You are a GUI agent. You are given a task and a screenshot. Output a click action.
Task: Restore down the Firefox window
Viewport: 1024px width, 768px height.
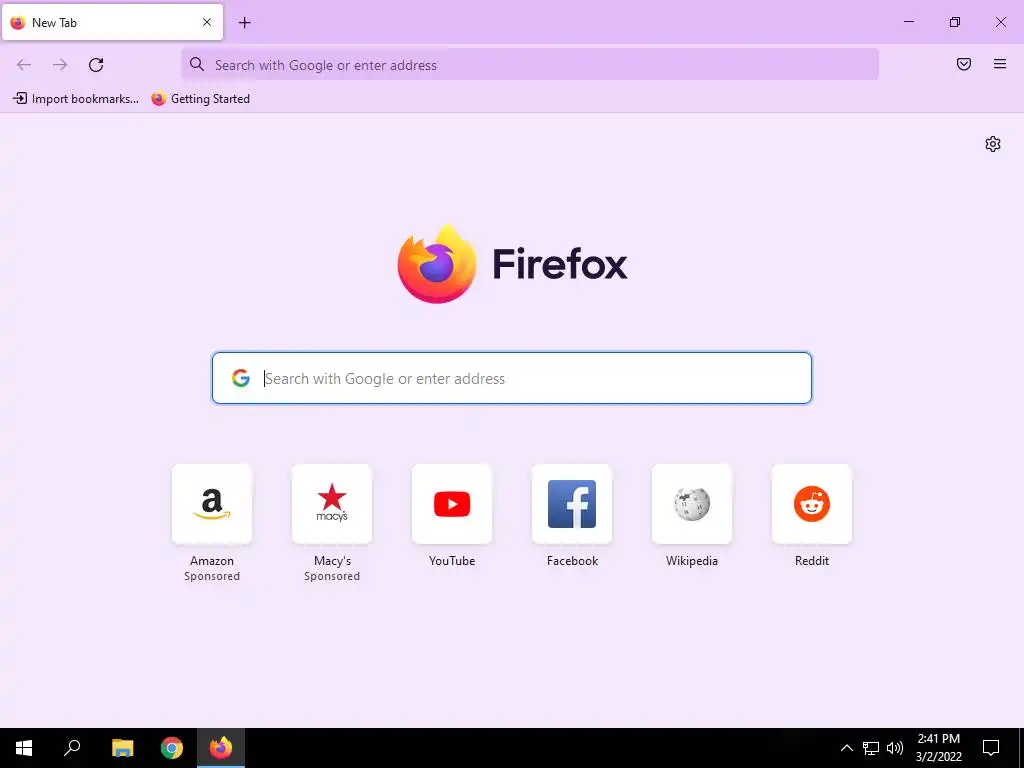(x=955, y=22)
